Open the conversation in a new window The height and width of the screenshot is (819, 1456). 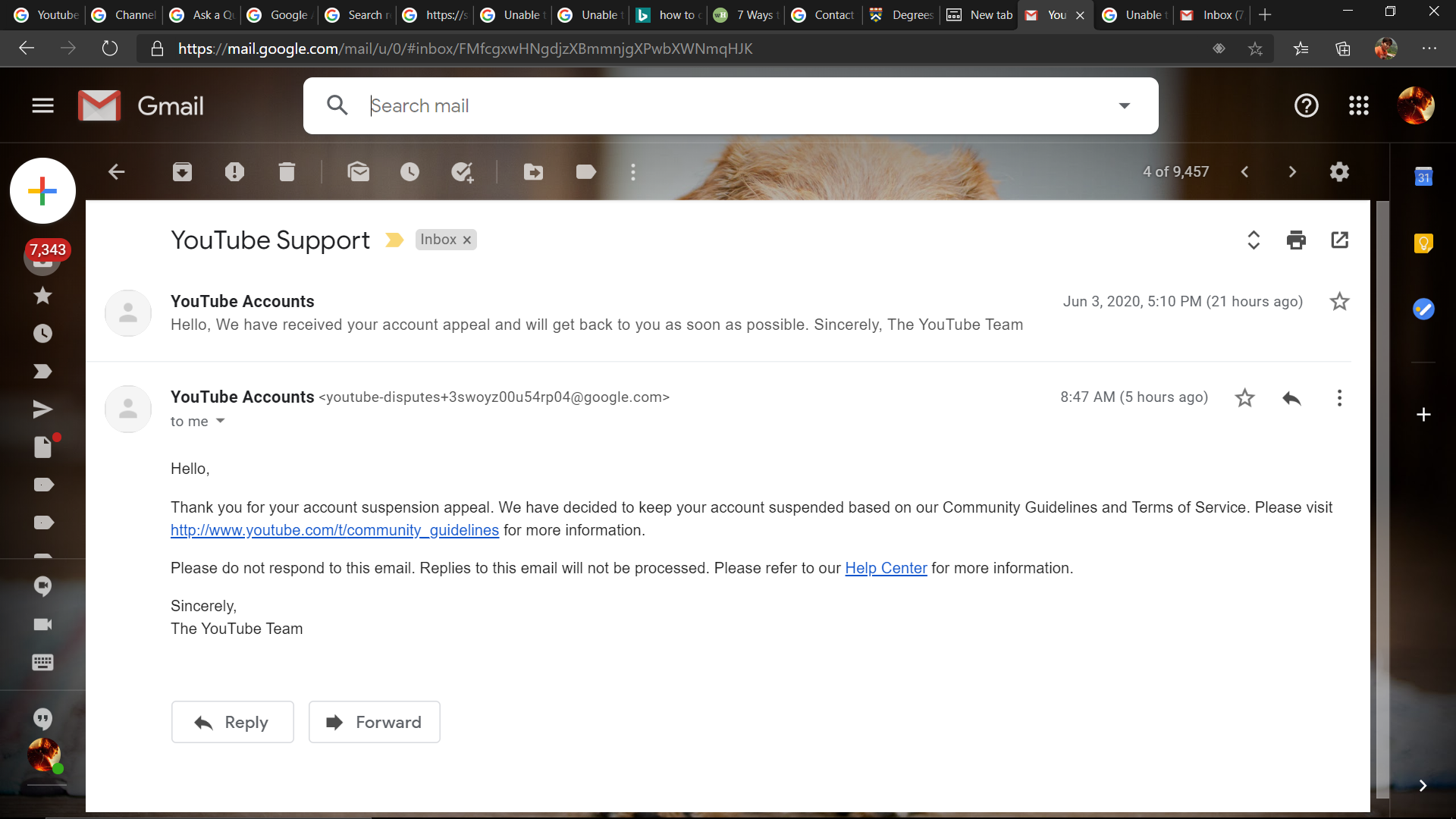1339,240
